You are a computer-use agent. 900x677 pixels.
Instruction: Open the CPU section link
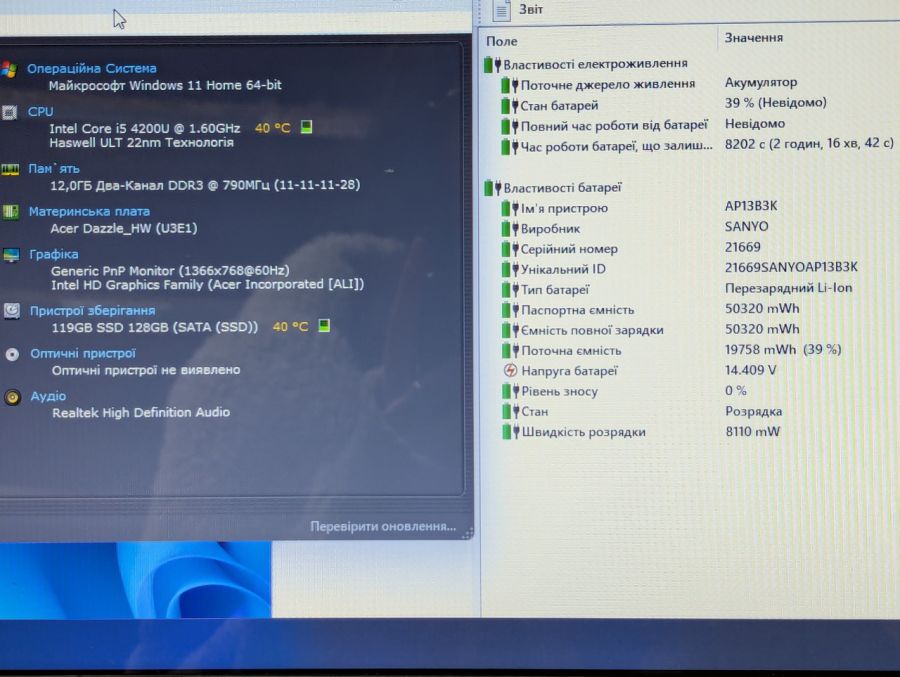point(41,111)
